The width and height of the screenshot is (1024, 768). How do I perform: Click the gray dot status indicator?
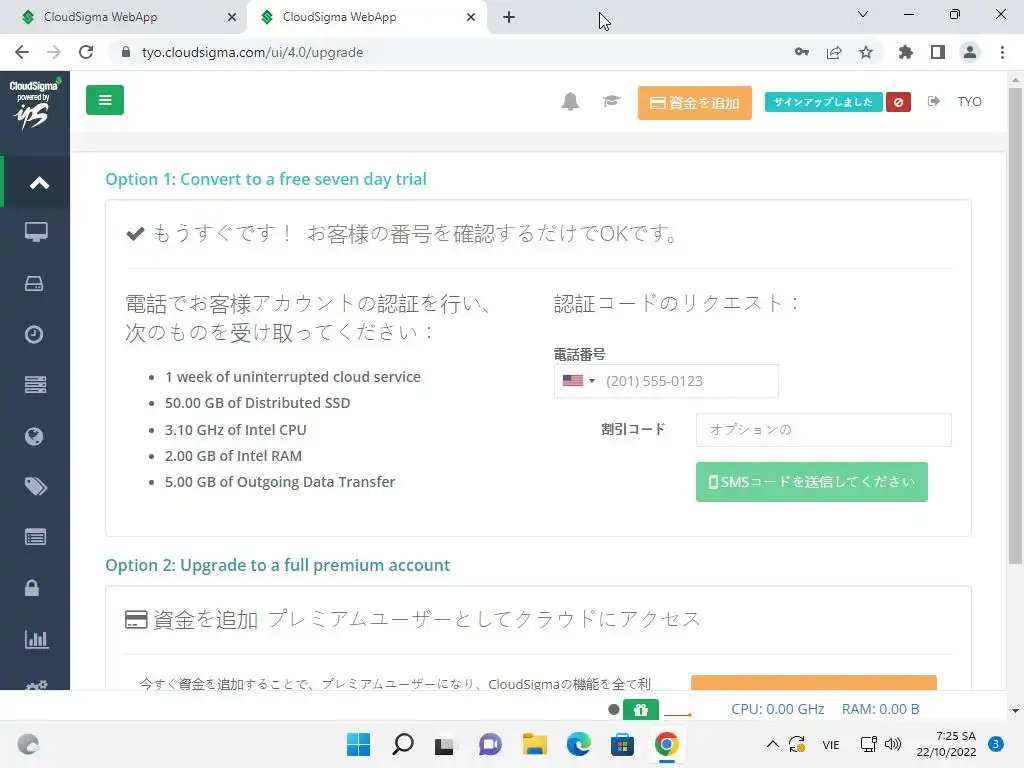[x=613, y=709]
